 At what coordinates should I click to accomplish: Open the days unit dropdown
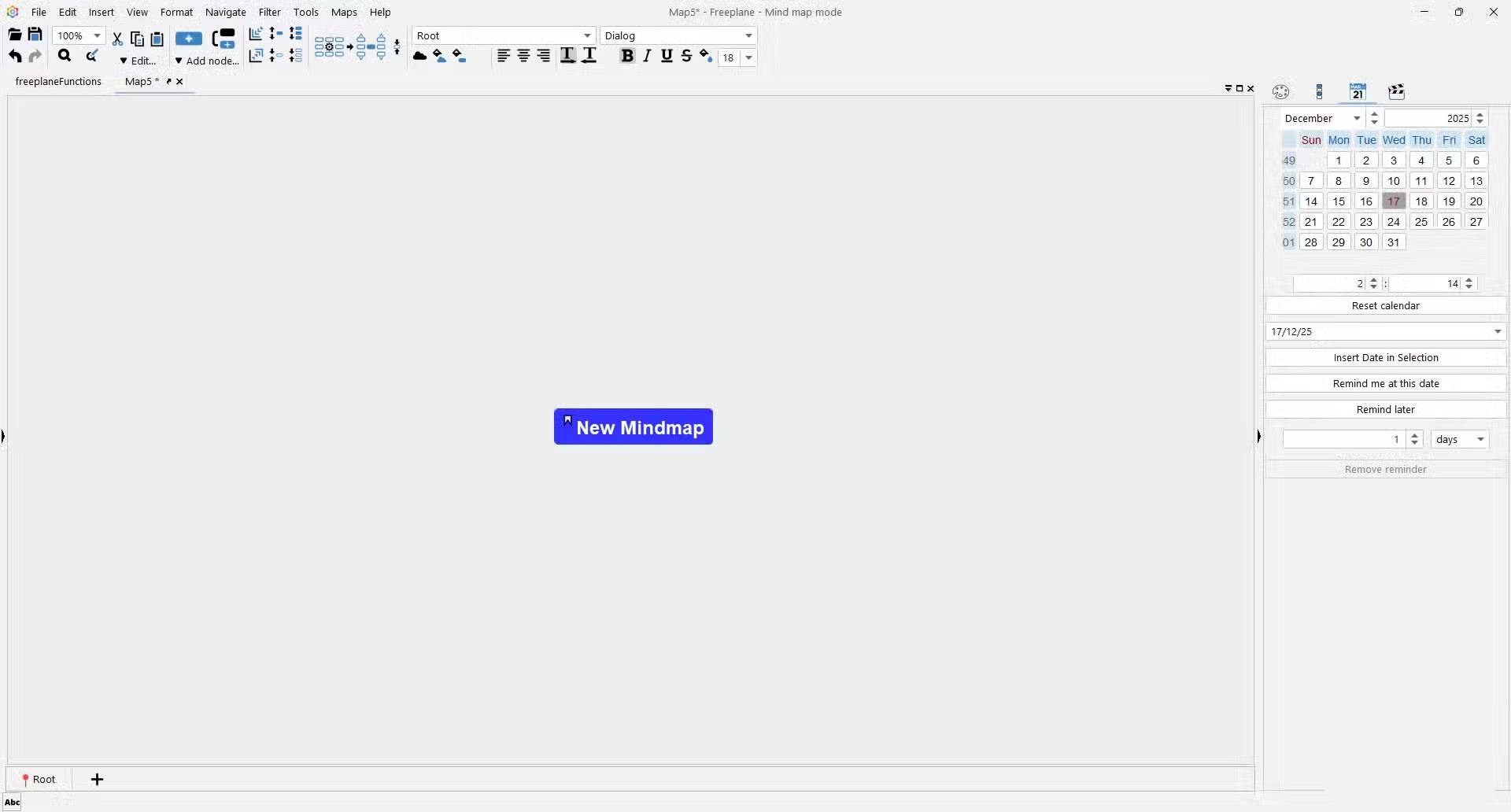[x=1460, y=439]
